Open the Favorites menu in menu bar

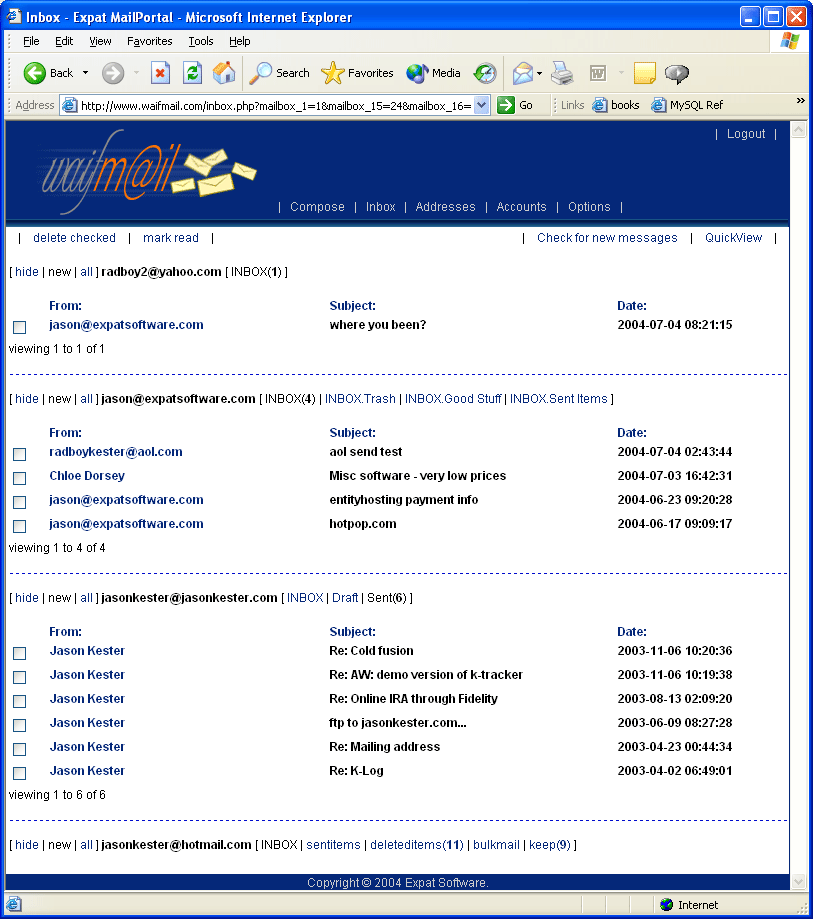click(149, 41)
